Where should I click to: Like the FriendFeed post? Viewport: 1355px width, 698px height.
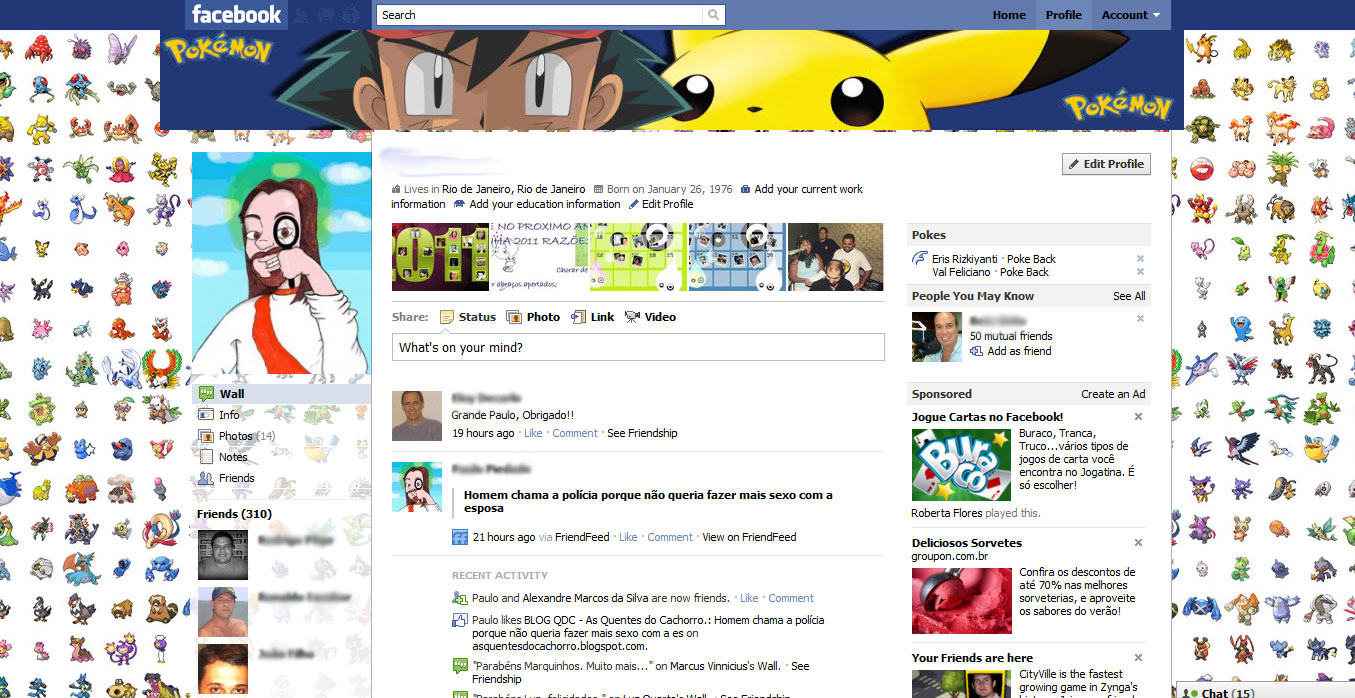pos(628,537)
